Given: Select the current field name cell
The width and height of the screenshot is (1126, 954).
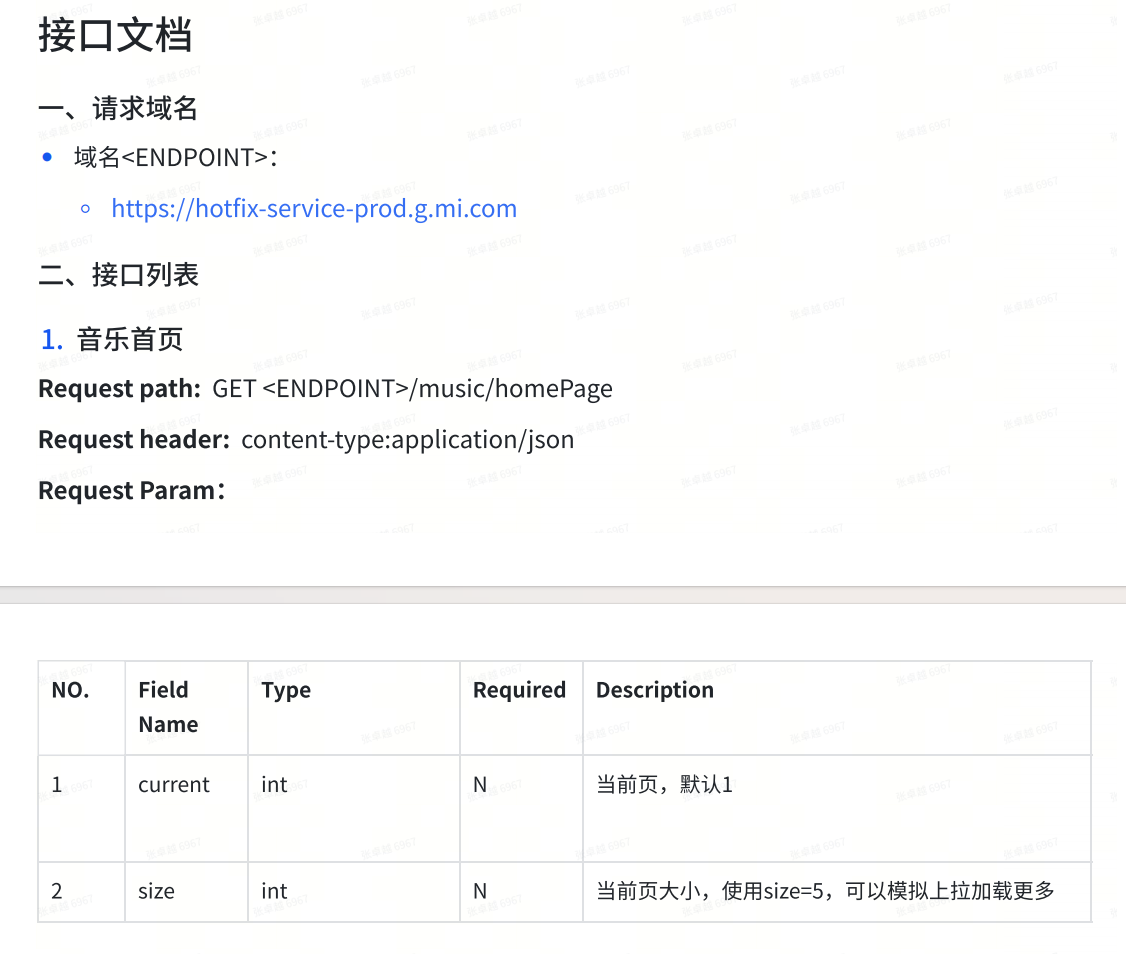Looking at the screenshot, I should [173, 785].
